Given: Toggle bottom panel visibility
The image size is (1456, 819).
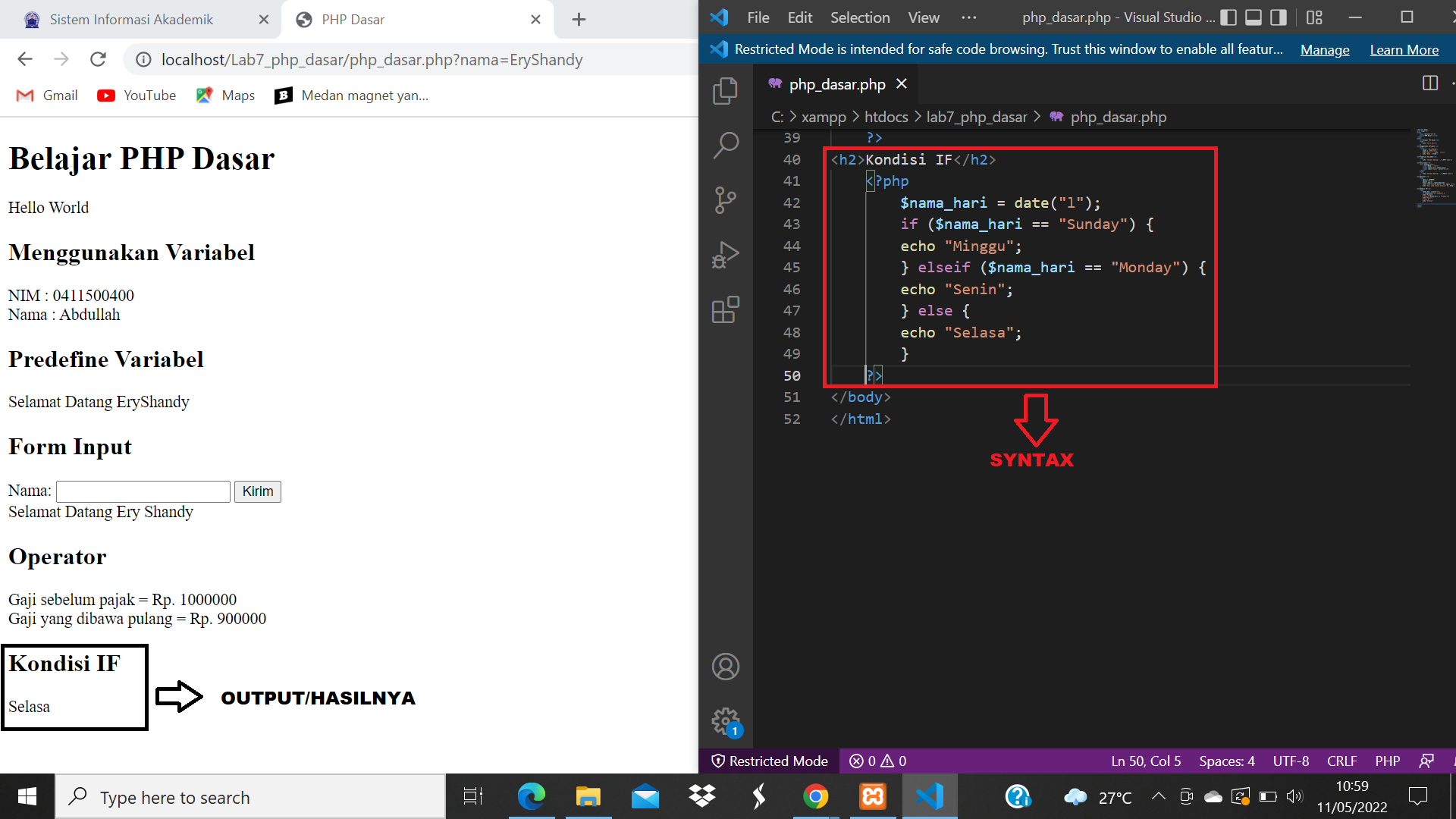Looking at the screenshot, I should click(1253, 17).
